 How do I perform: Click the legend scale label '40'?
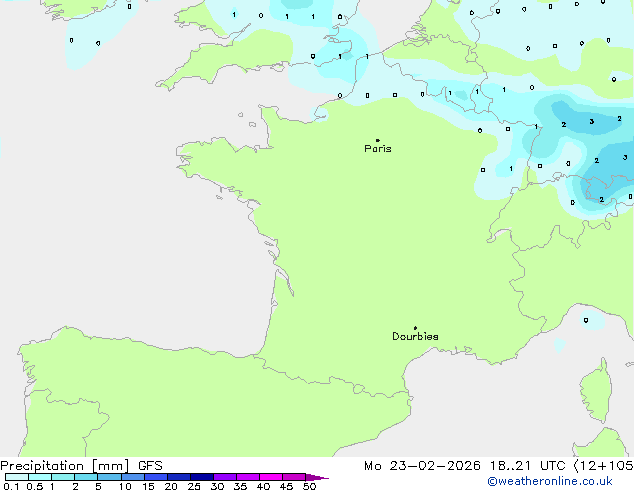pos(263,486)
